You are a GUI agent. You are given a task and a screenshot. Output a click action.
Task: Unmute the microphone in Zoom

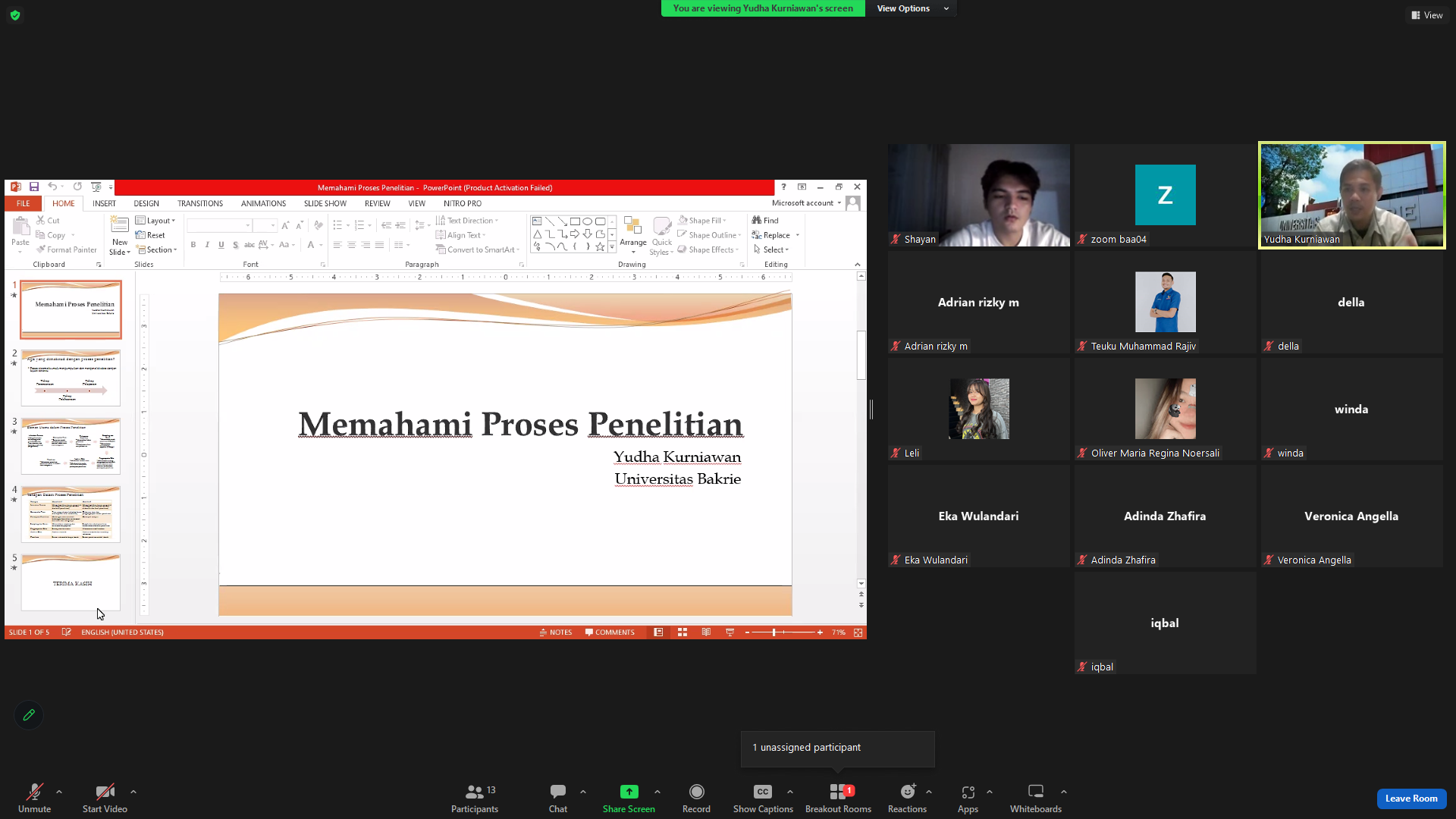coord(34,799)
